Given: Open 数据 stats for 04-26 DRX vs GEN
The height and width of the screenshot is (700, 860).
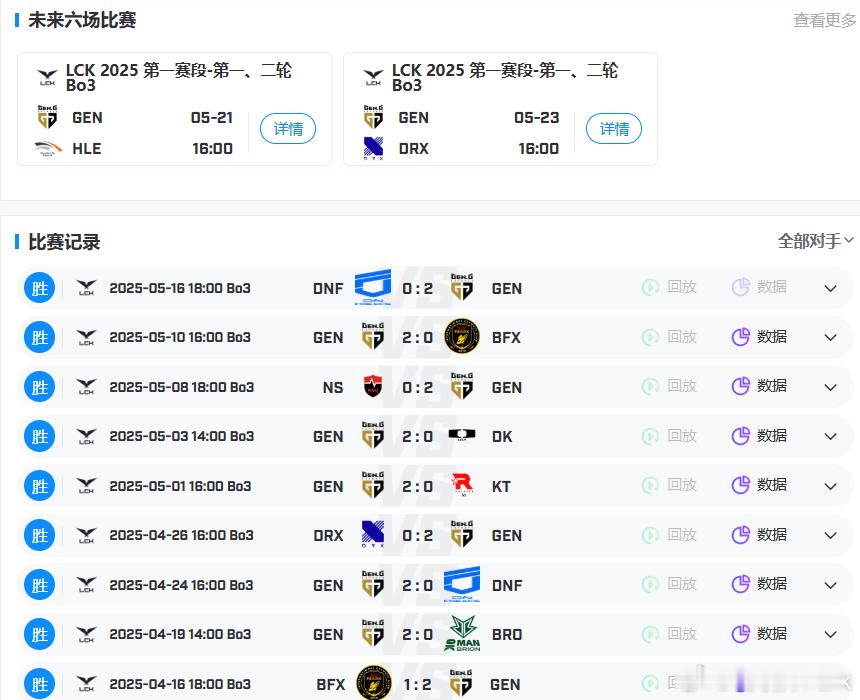Looking at the screenshot, I should pos(760,534).
